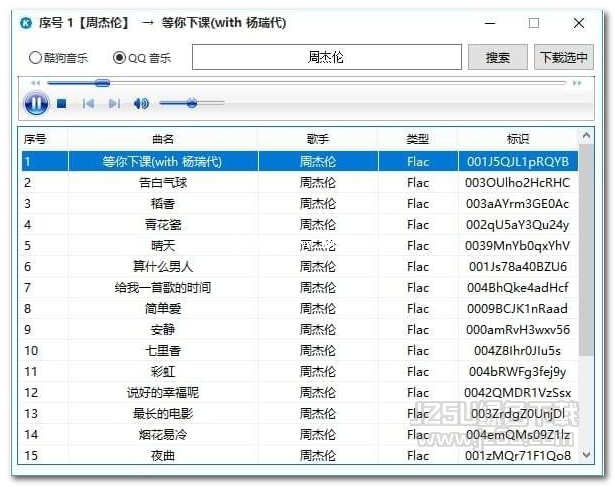Select the song 晴天
Viewport: 615px width, 487px height.
pyautogui.click(x=163, y=246)
